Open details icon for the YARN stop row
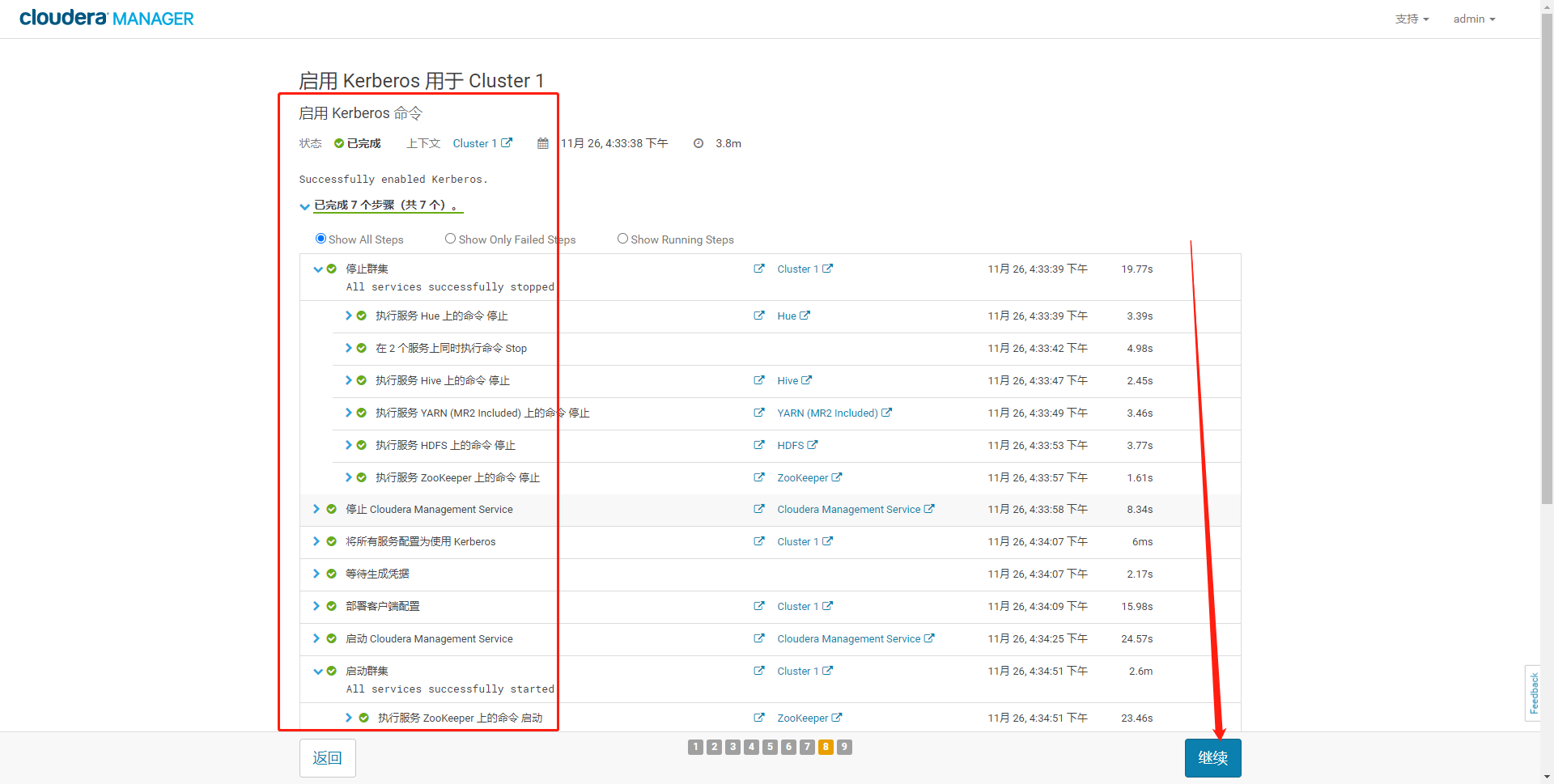Image resolution: width=1554 pixels, height=784 pixels. pos(759,413)
